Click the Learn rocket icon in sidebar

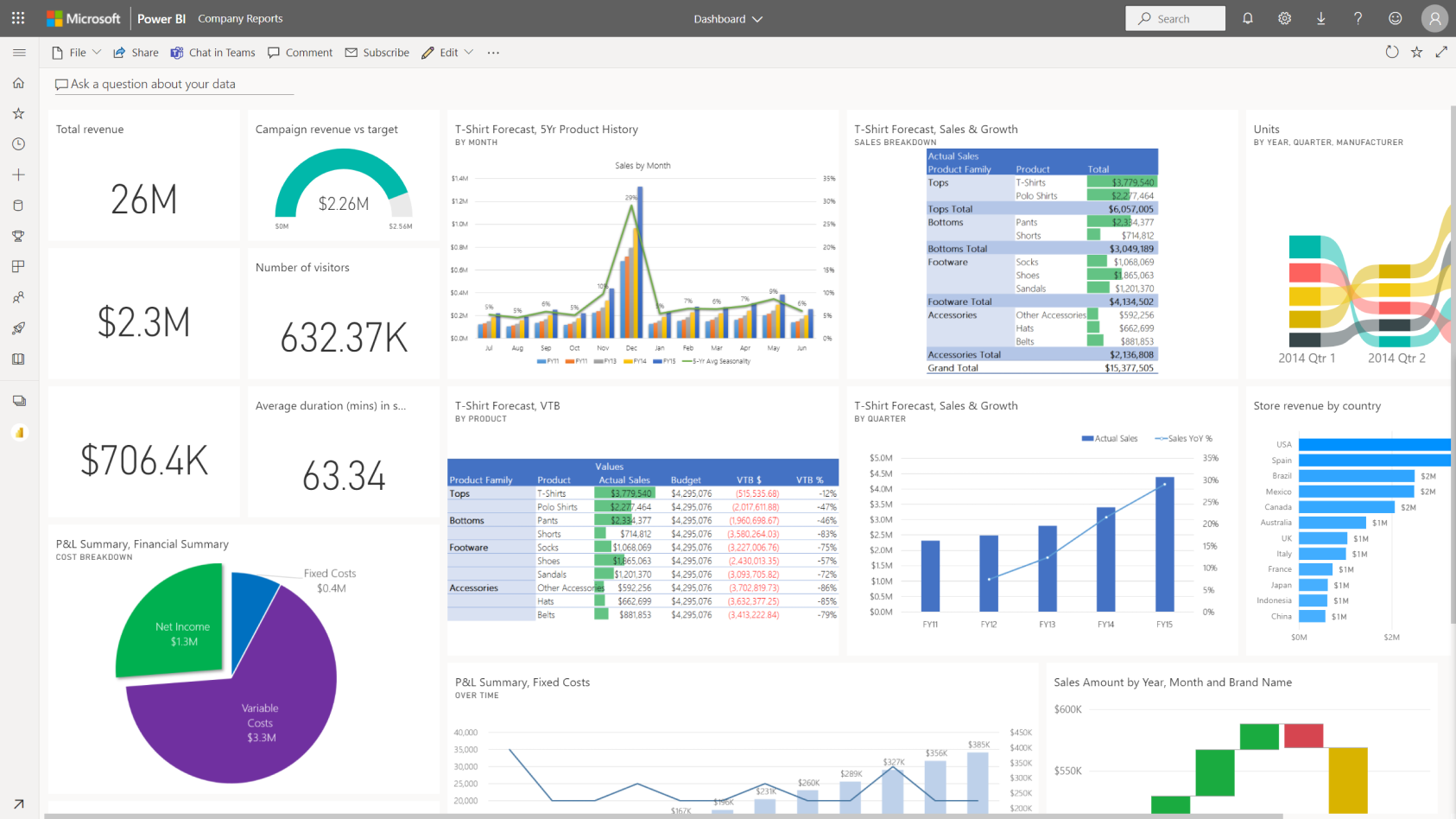pos(18,327)
